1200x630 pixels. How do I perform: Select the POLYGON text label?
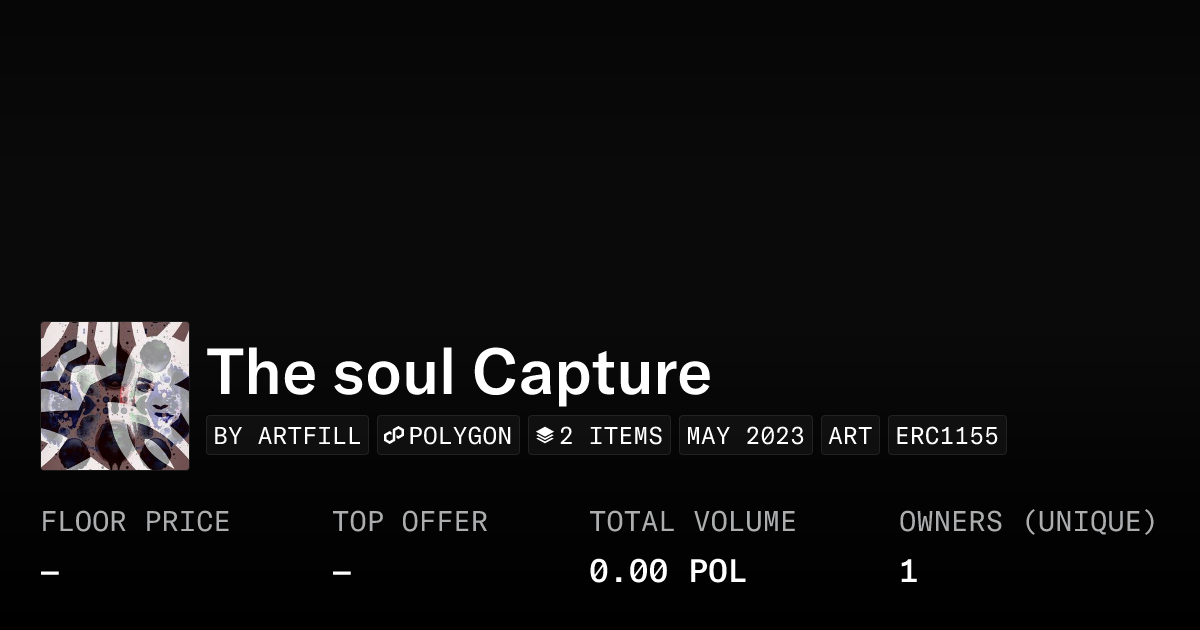[460, 436]
